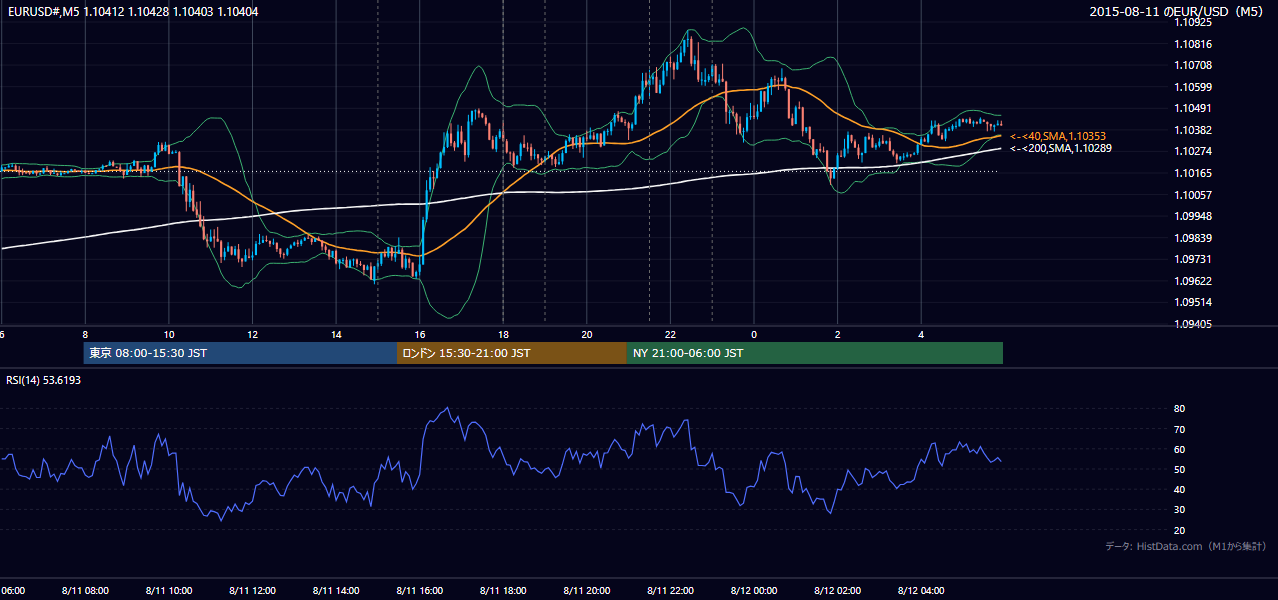Click RSI scale value 40
This screenshot has width=1278, height=600.
(x=1179, y=489)
